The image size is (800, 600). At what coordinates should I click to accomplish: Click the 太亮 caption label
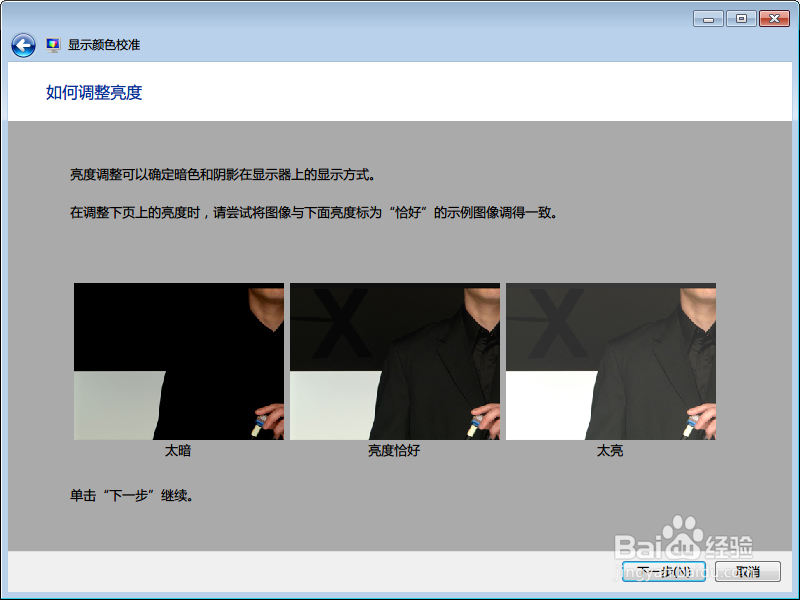coord(610,450)
